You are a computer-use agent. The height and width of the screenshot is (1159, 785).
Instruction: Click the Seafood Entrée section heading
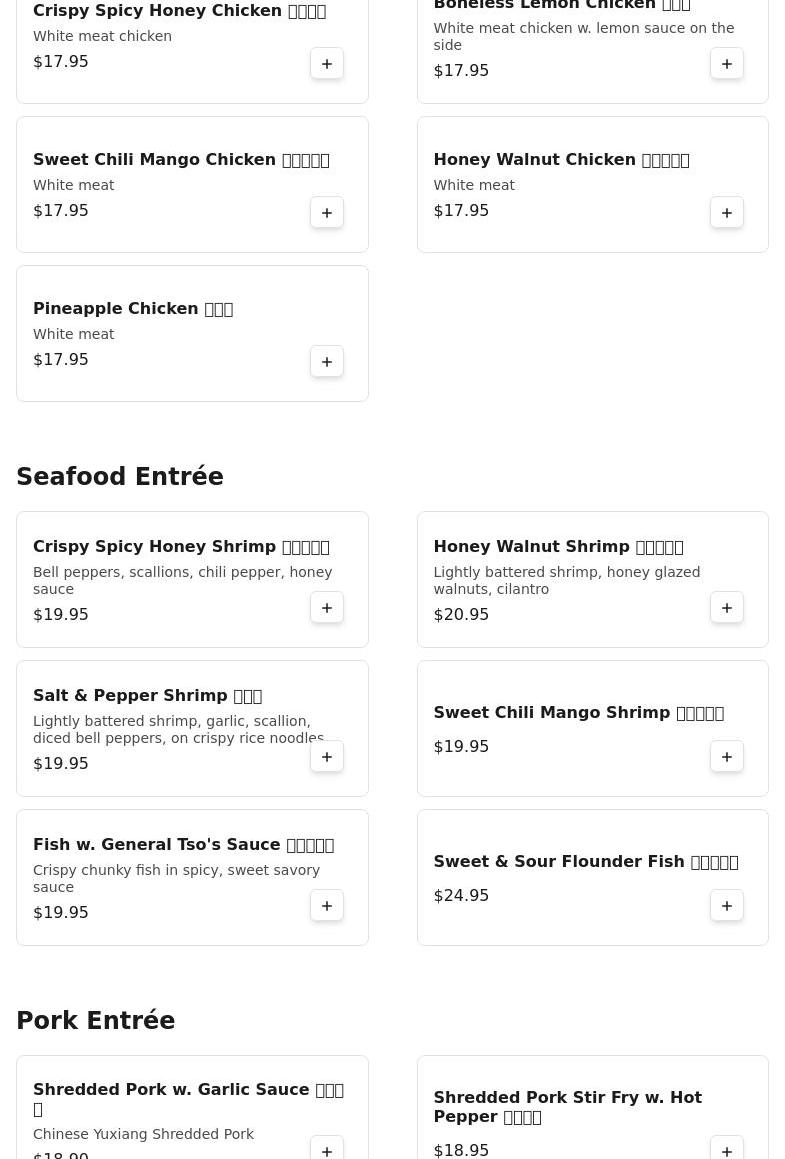pos(120,476)
